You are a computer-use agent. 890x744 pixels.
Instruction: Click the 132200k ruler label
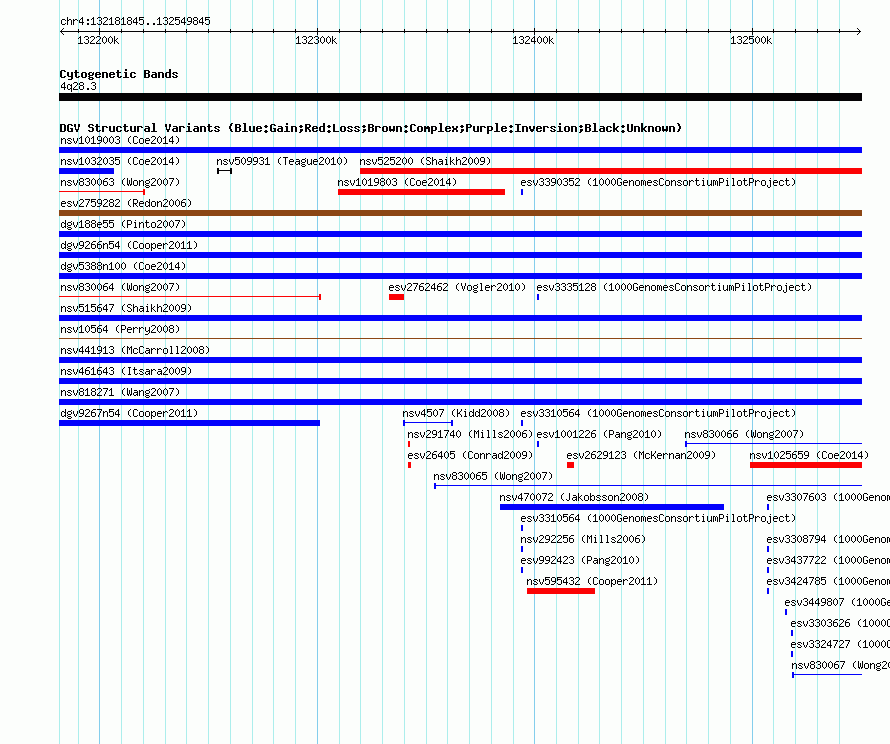pos(98,40)
